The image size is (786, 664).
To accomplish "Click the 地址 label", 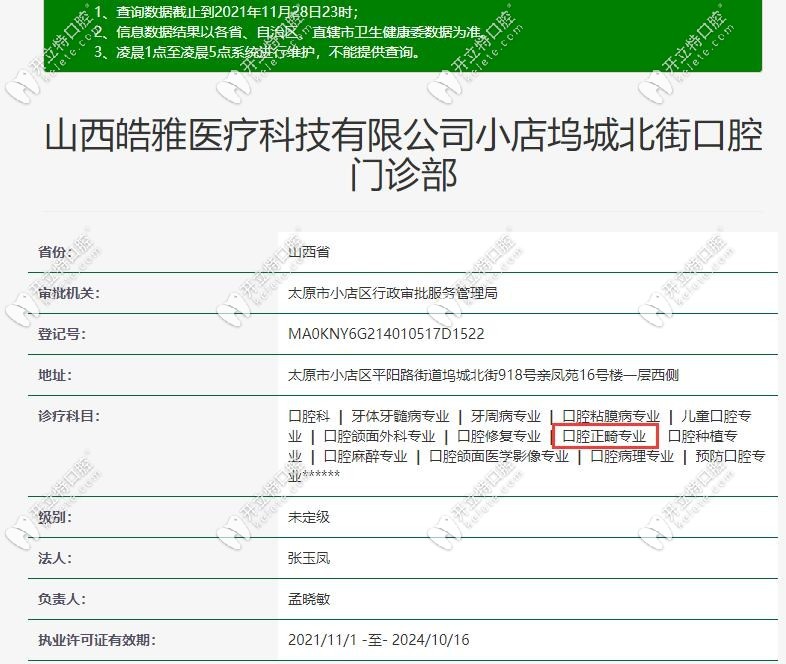I will (55, 375).
